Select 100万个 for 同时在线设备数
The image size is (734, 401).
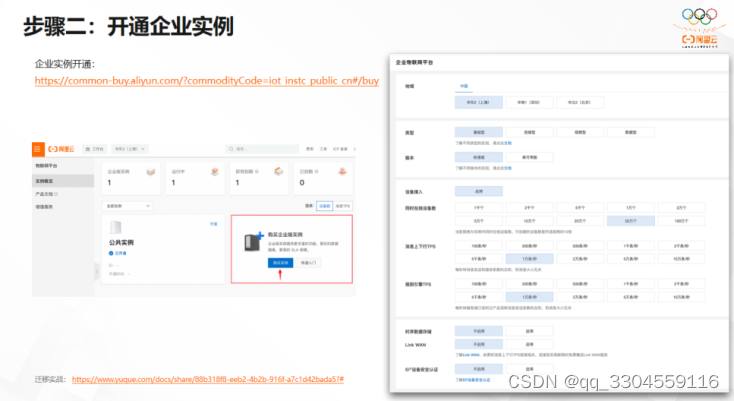[681, 221]
